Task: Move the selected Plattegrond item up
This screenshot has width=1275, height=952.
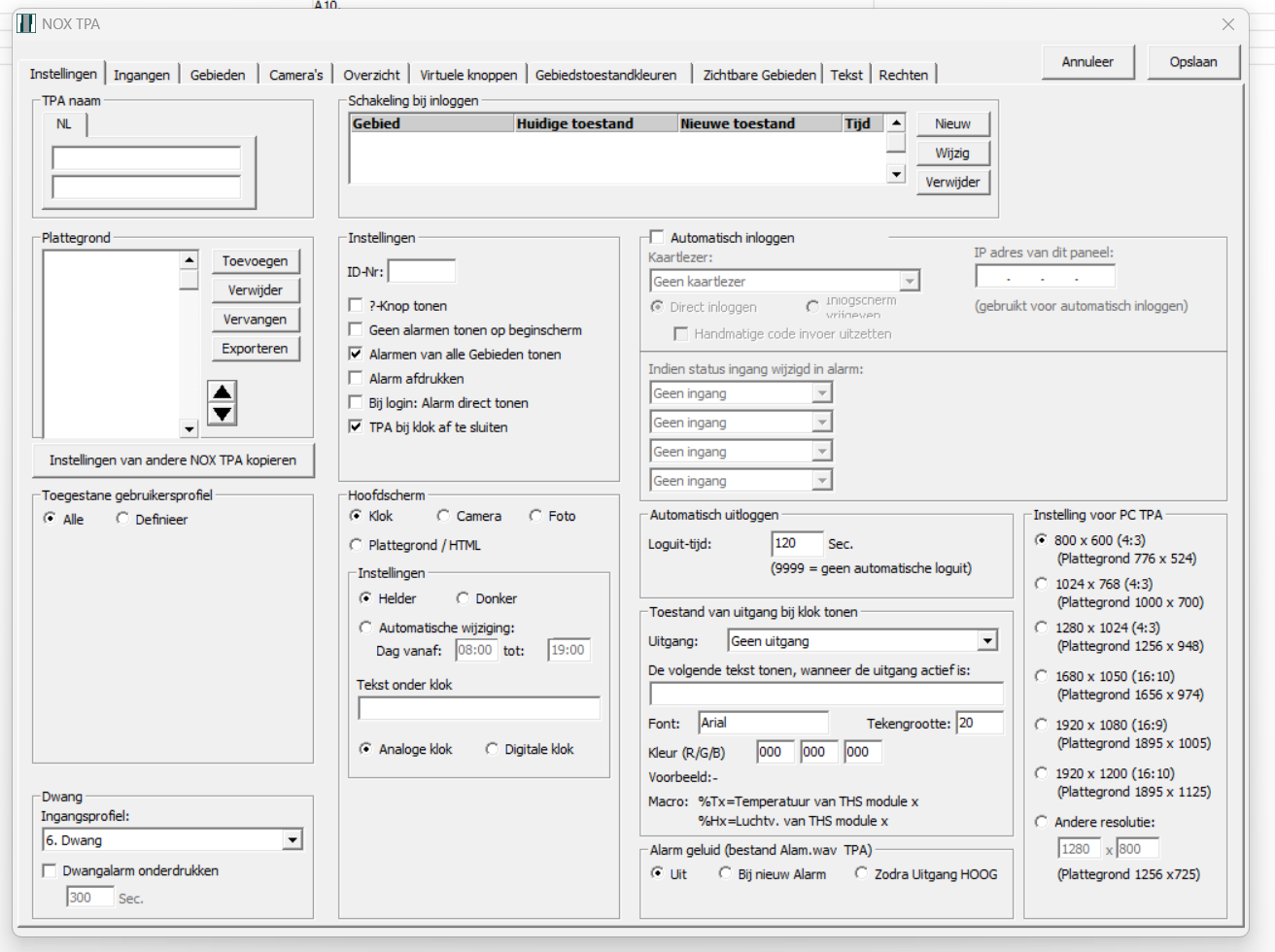Action: pyautogui.click(x=223, y=391)
